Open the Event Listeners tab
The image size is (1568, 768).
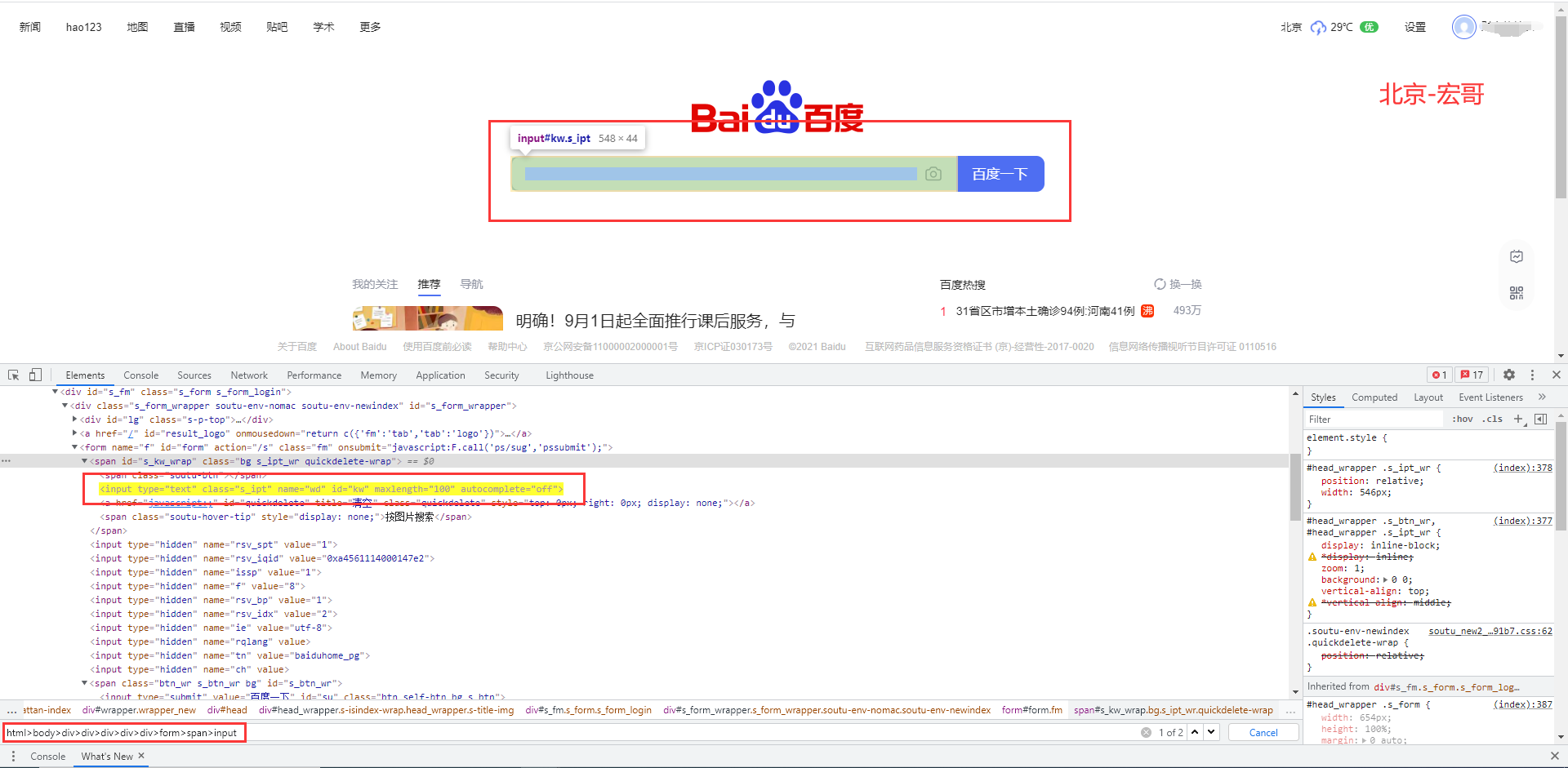[x=1490, y=397]
